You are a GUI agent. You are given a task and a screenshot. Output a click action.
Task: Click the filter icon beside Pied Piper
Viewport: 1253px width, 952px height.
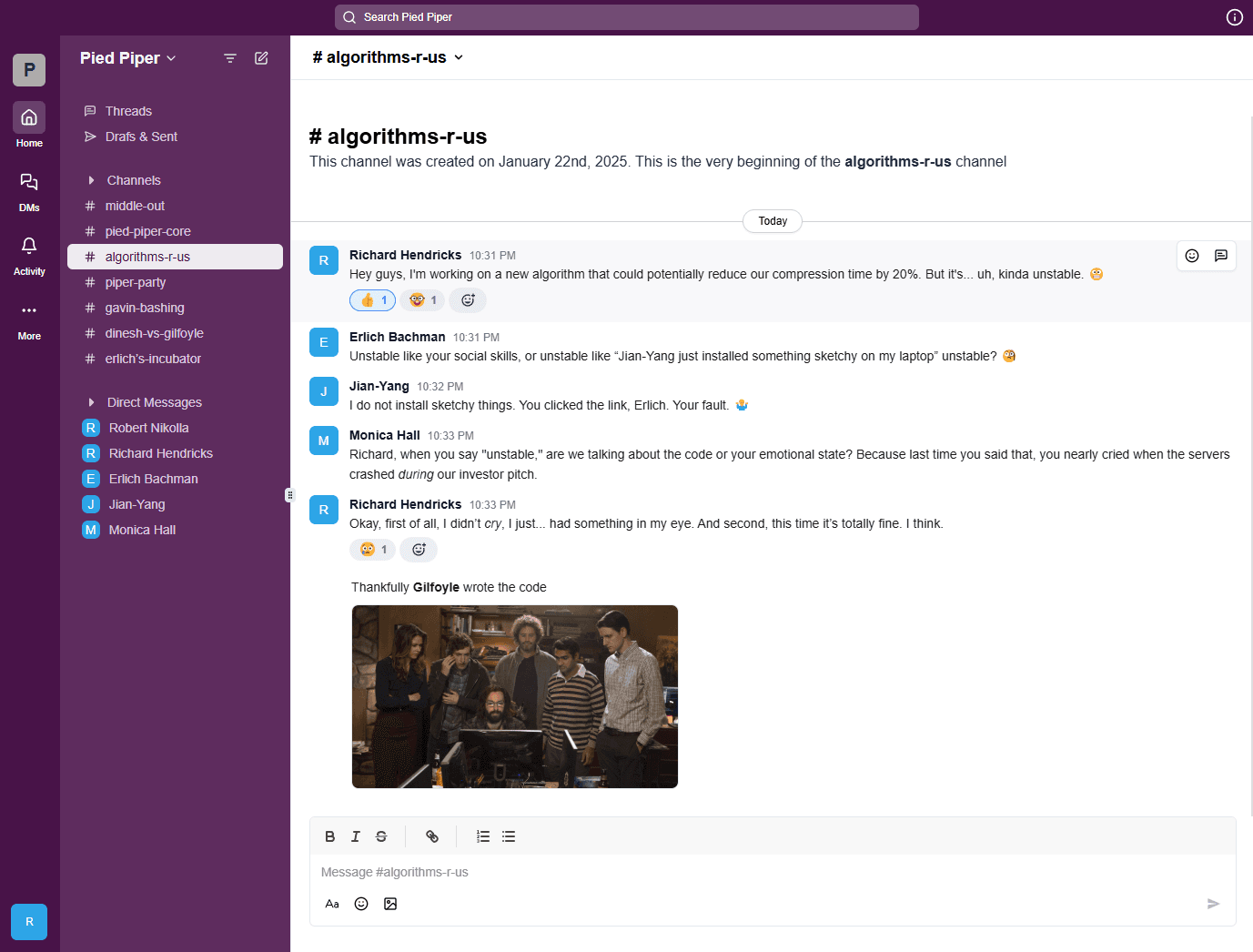[x=229, y=57]
